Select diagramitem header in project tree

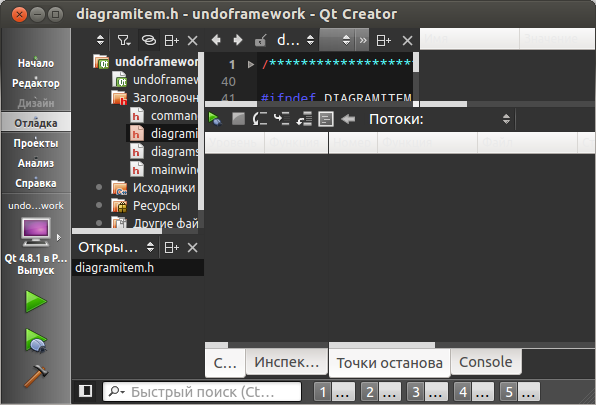163,134
